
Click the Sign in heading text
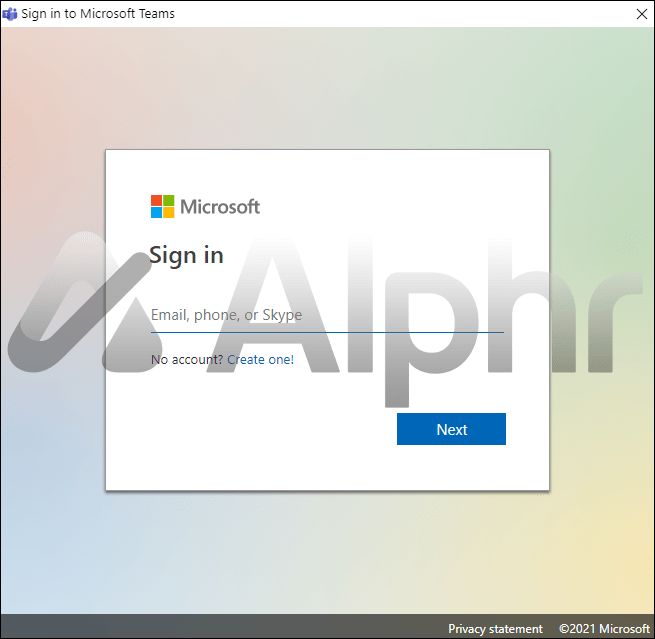(x=186, y=256)
